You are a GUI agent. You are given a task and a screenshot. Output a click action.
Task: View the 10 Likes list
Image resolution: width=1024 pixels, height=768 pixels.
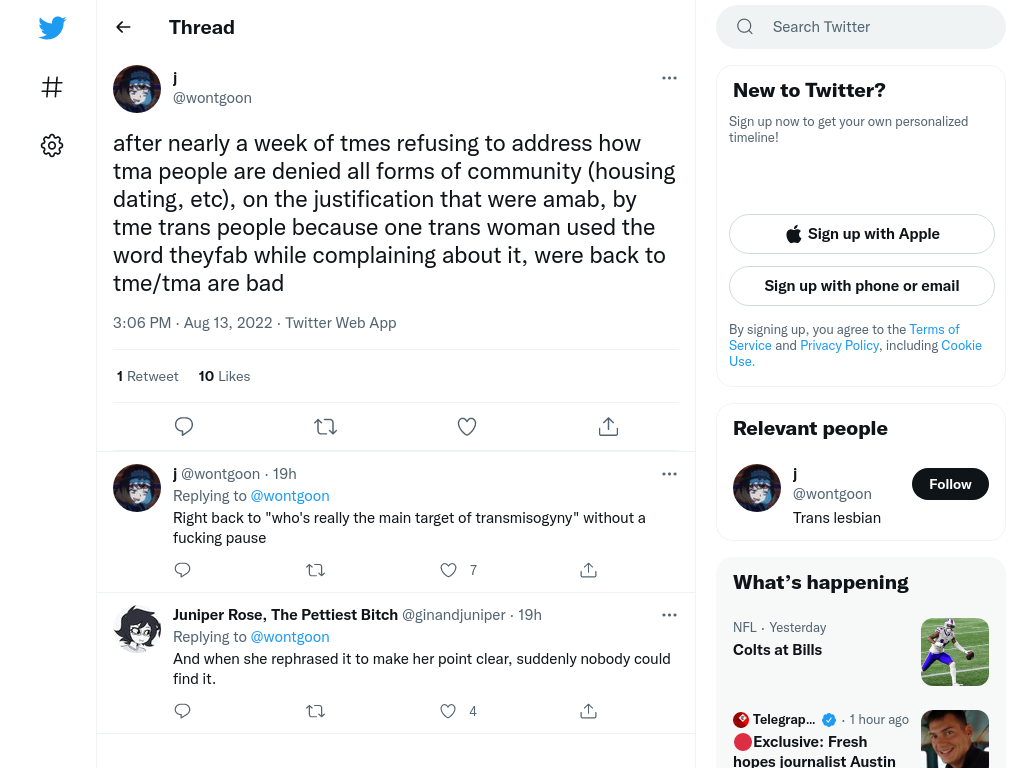pos(224,376)
